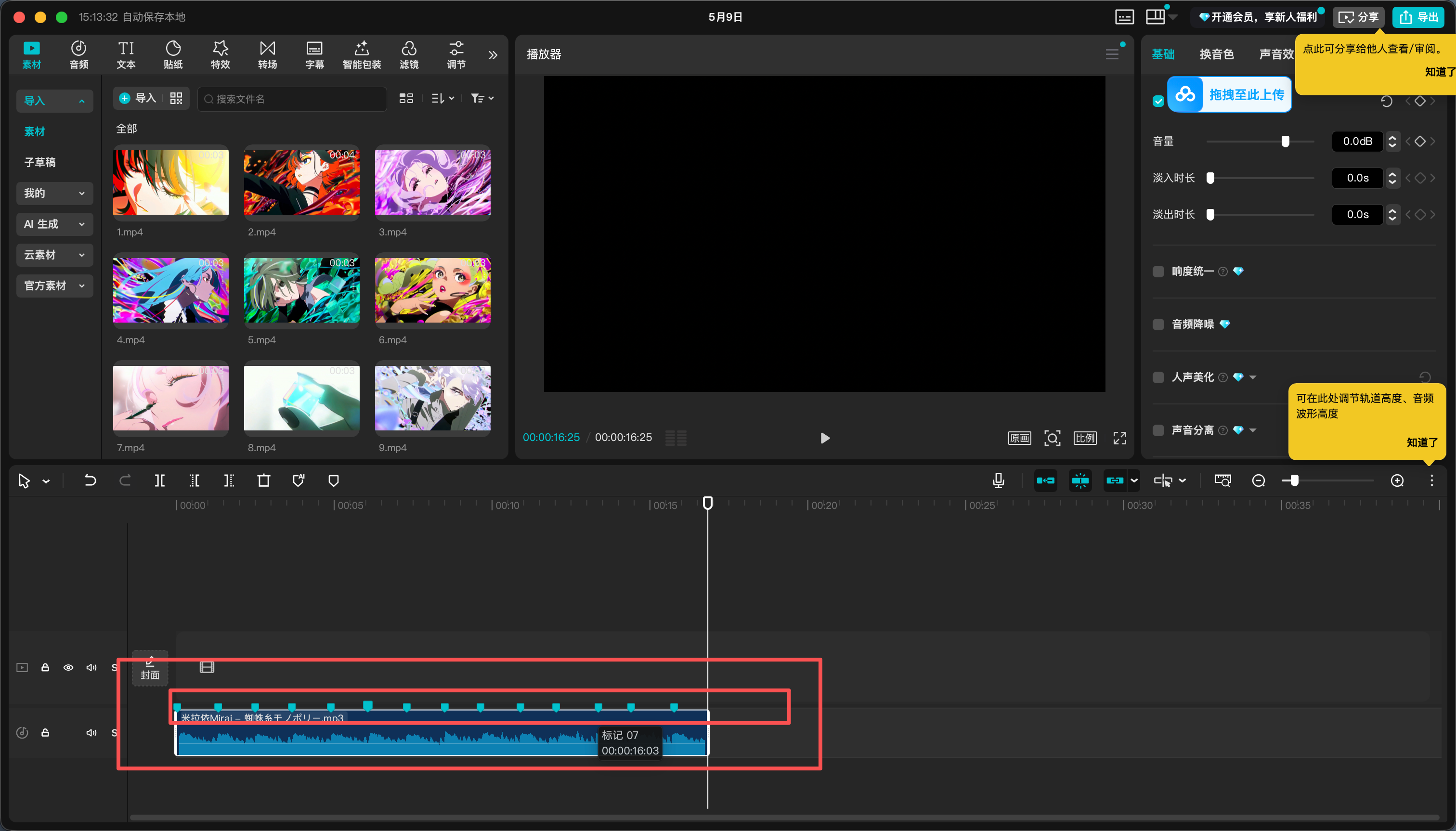The width and height of the screenshot is (1456, 831).
Task: Expand the 官方素材 sidebar section
Action: coord(55,286)
